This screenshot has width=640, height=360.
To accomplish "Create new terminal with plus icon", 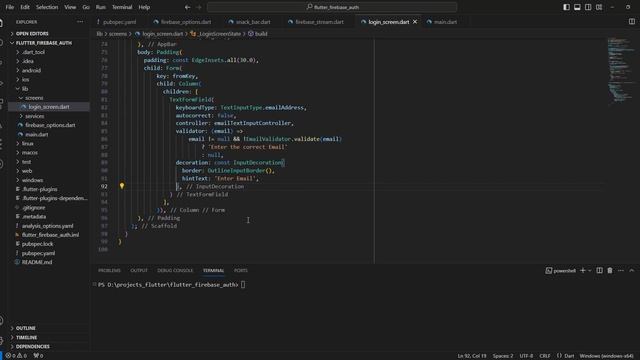I will click(583, 270).
